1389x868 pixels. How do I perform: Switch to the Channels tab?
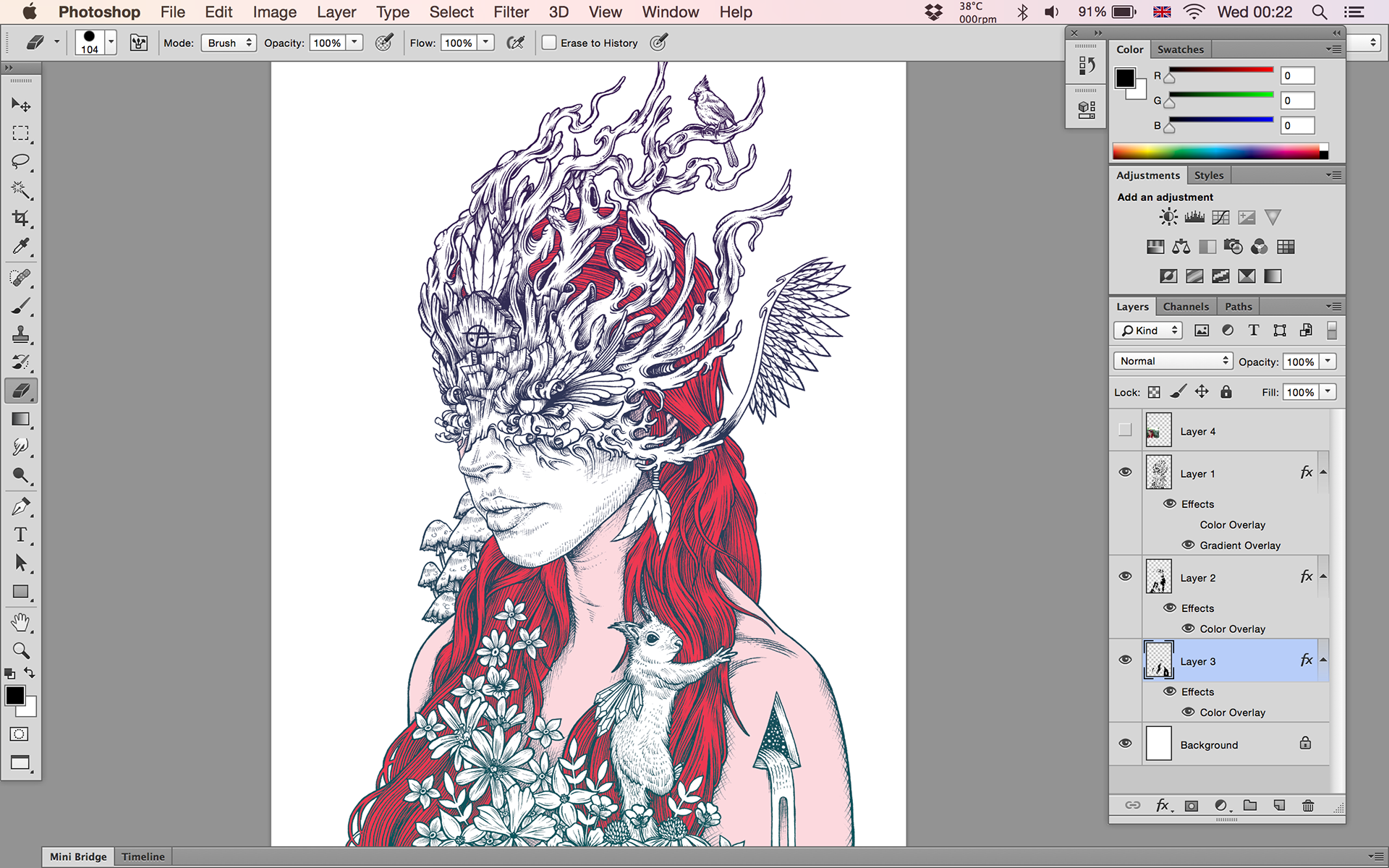(x=1186, y=307)
